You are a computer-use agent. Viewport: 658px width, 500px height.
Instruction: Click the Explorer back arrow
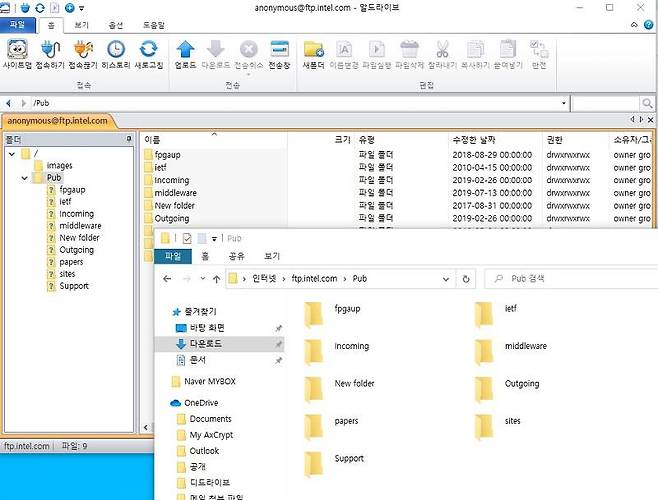pos(167,279)
